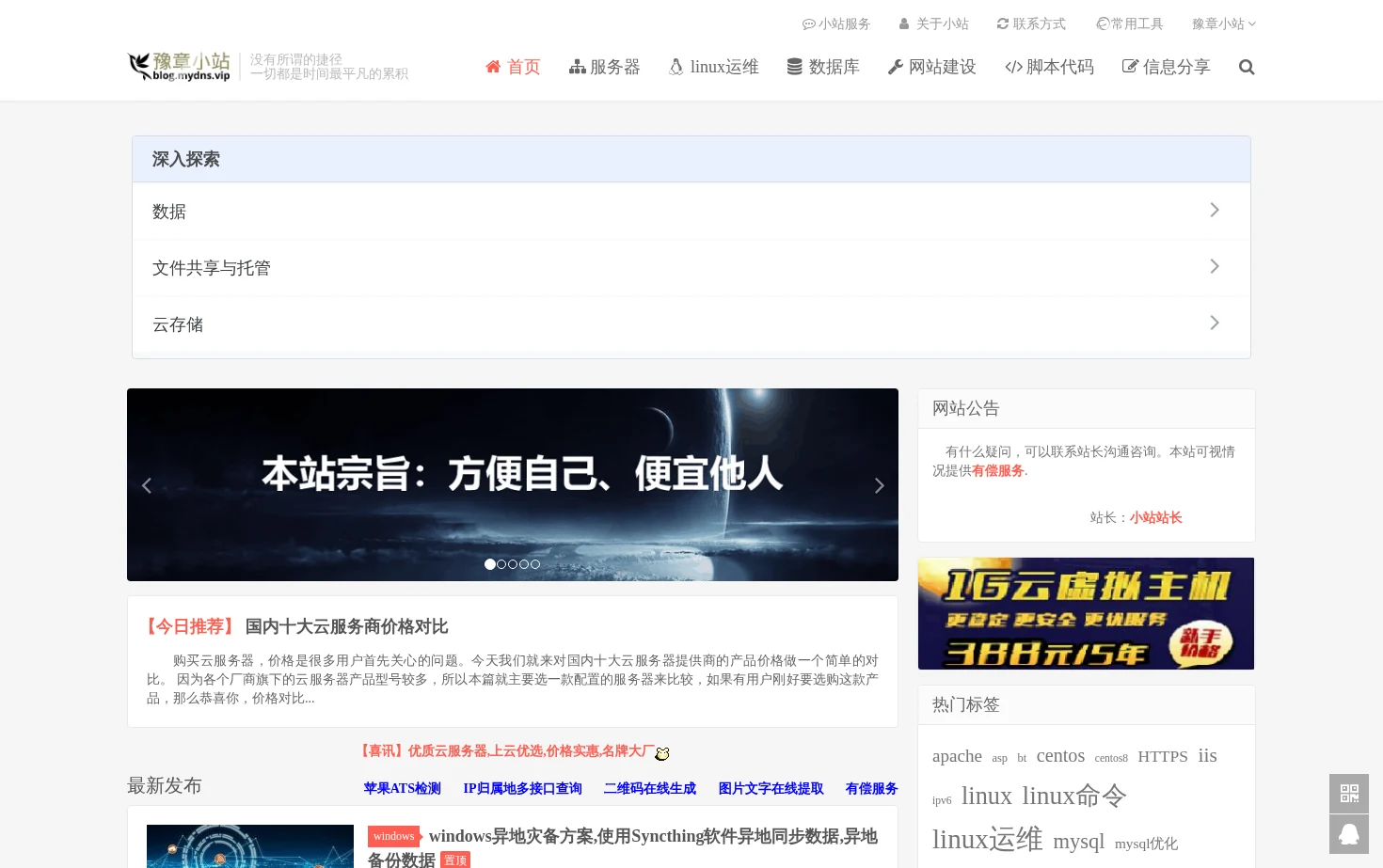Click the 本站宗旨 banner slide
Image resolution: width=1383 pixels, height=868 pixels.
point(513,484)
